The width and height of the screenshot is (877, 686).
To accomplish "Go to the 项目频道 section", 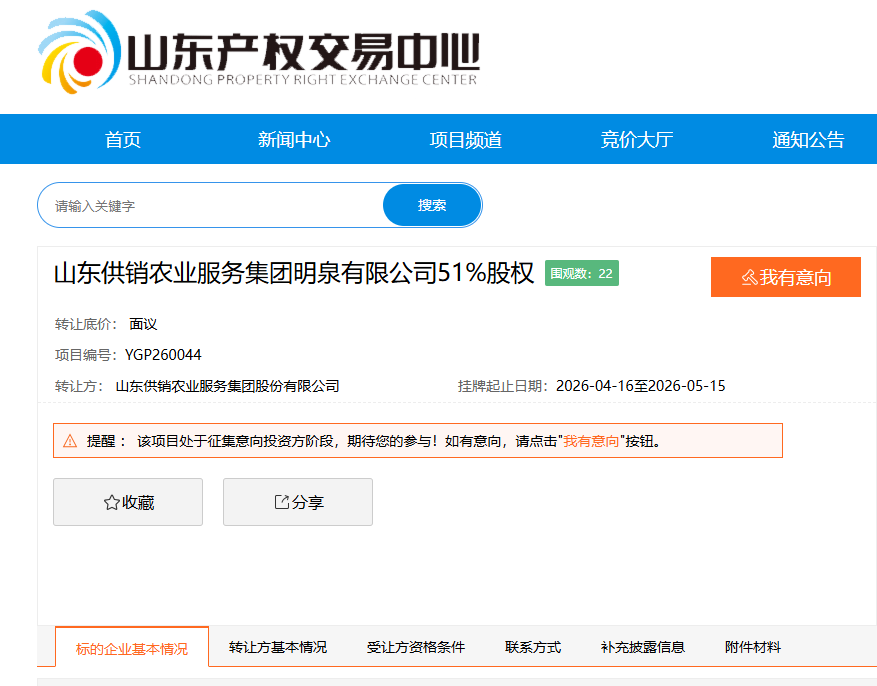I will coord(464,139).
